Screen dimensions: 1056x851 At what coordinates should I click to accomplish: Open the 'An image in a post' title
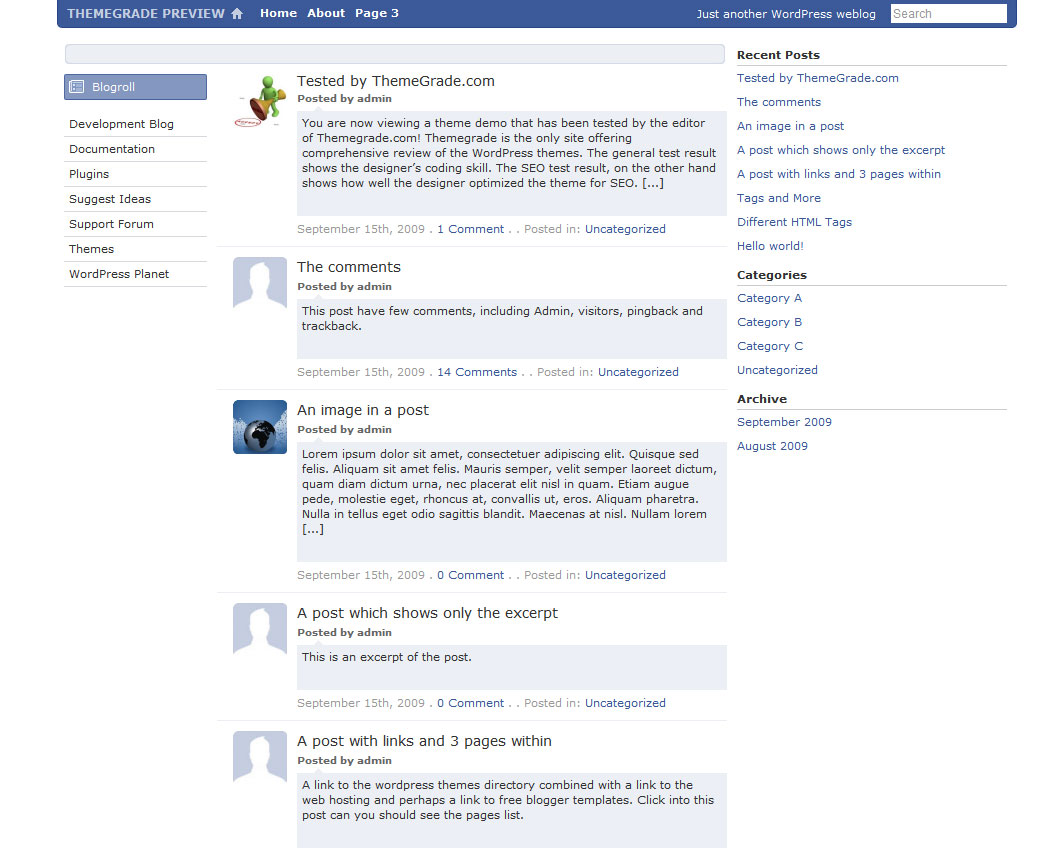(362, 410)
